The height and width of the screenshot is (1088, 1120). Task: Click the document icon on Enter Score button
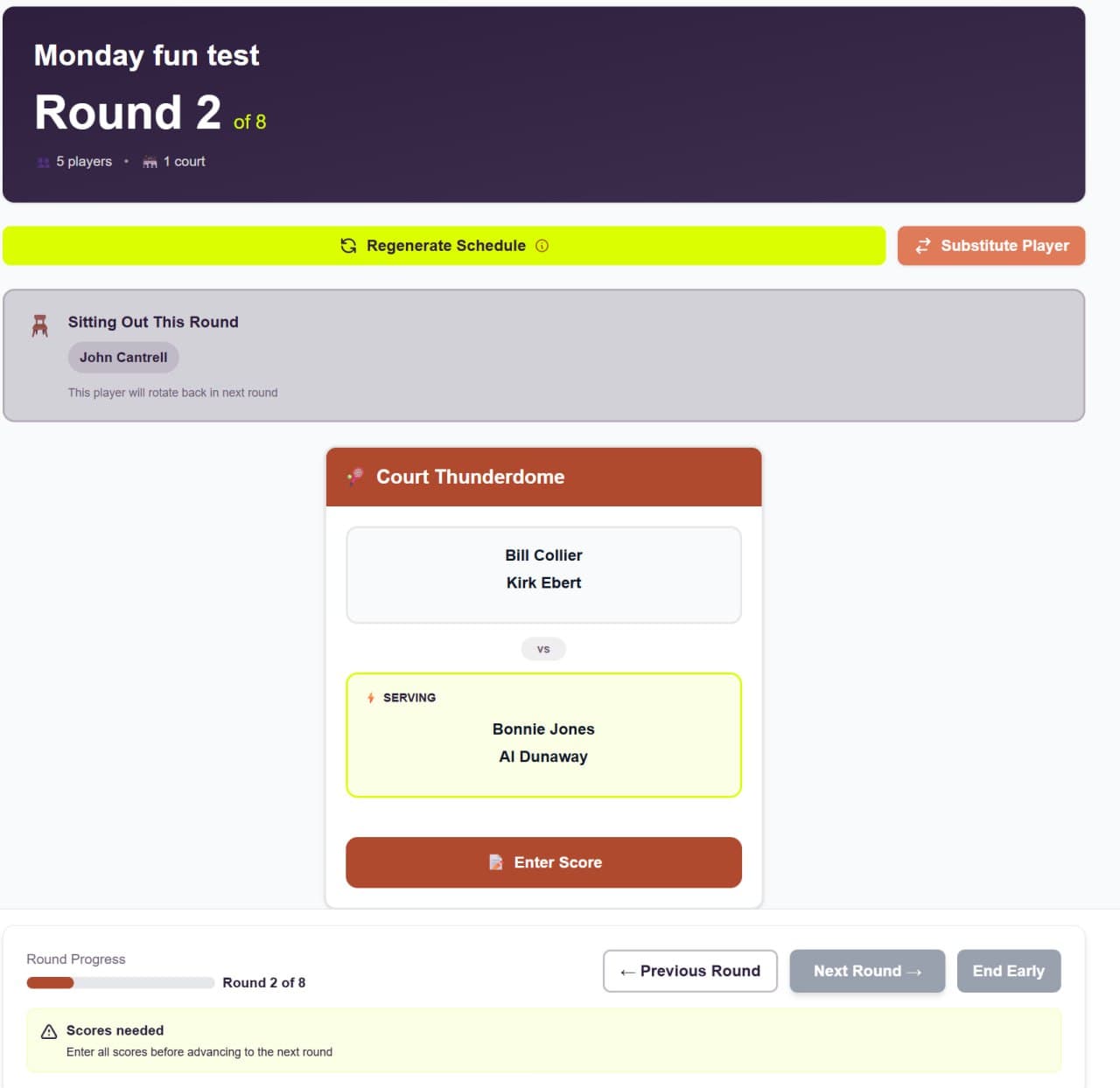pyautogui.click(x=496, y=862)
